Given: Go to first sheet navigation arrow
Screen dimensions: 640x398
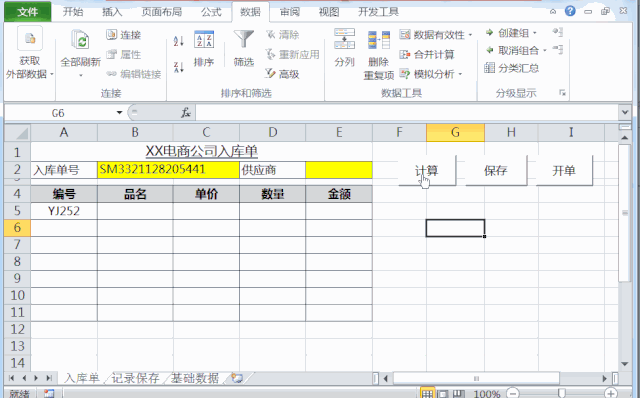Looking at the screenshot, I should [11, 378].
